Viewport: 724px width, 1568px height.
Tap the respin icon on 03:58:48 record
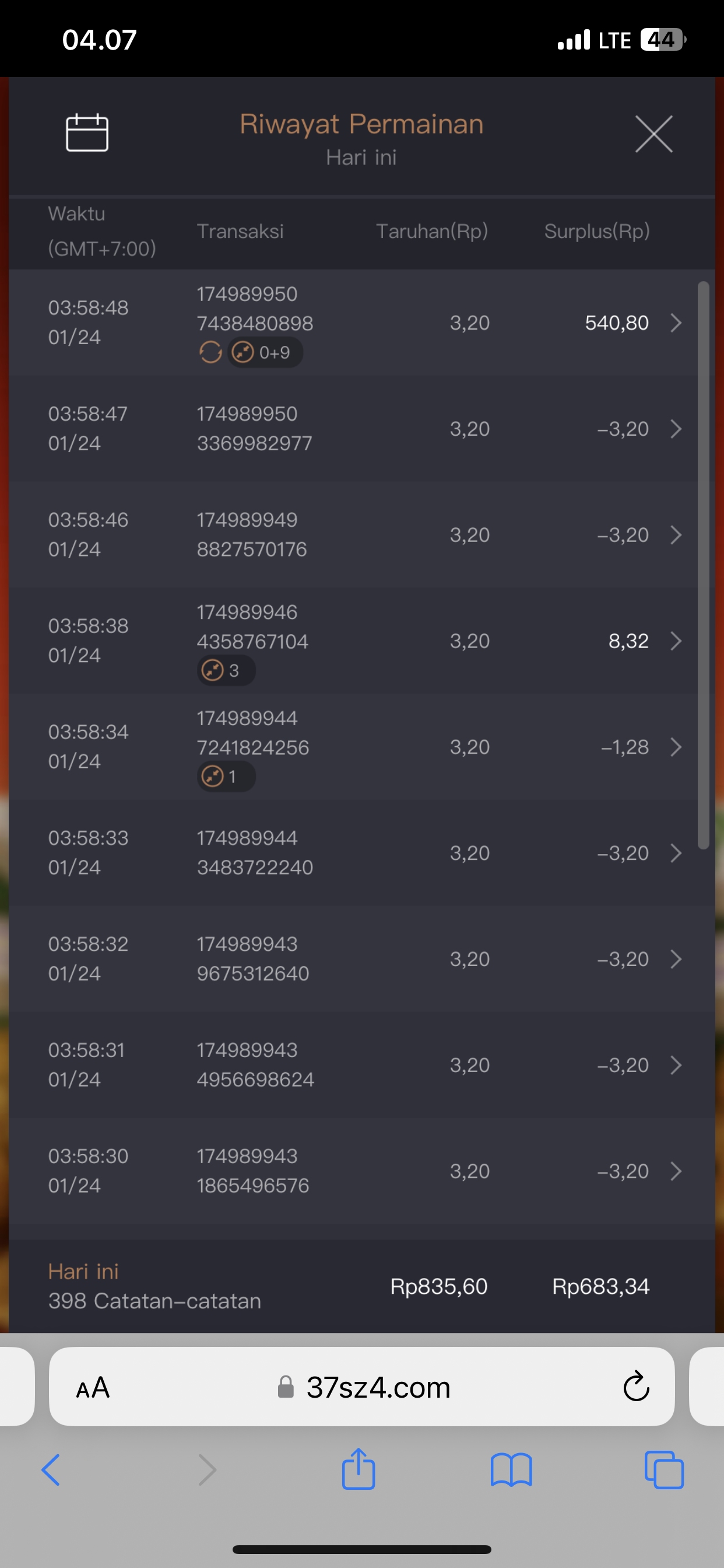210,352
